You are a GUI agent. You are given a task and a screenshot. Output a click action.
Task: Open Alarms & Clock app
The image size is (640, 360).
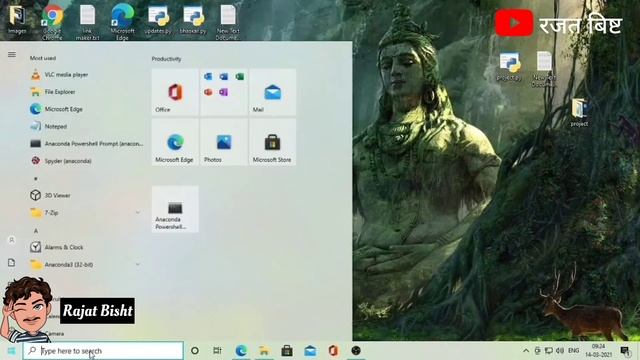coord(57,247)
